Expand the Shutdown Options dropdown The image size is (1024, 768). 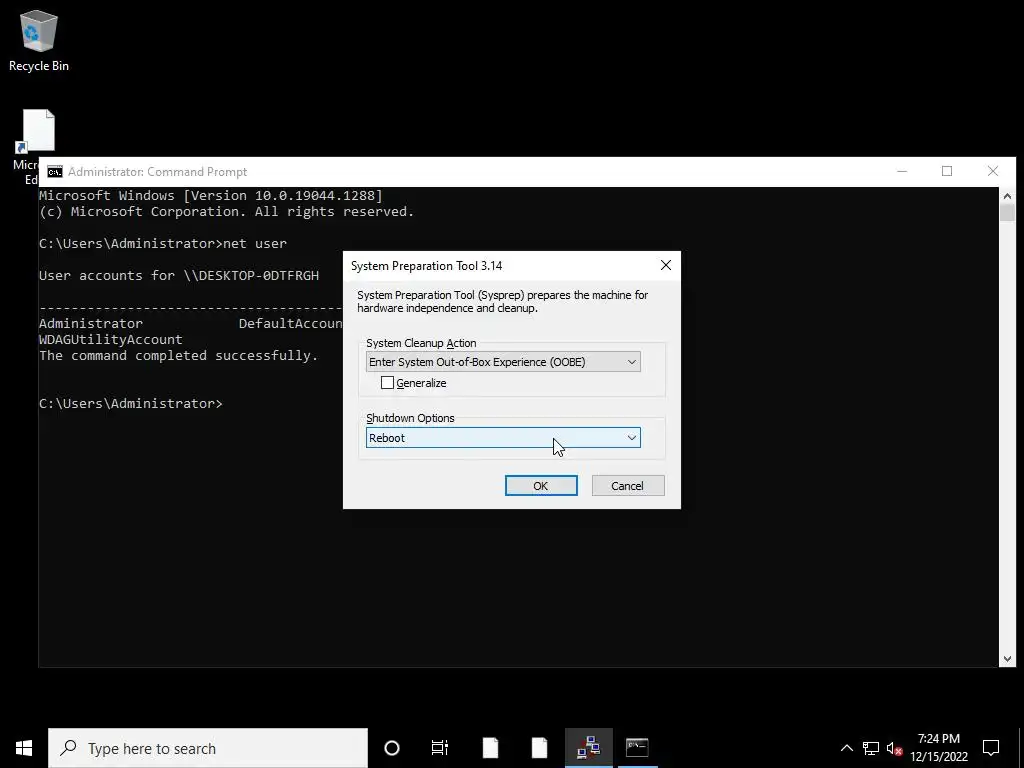point(503,438)
